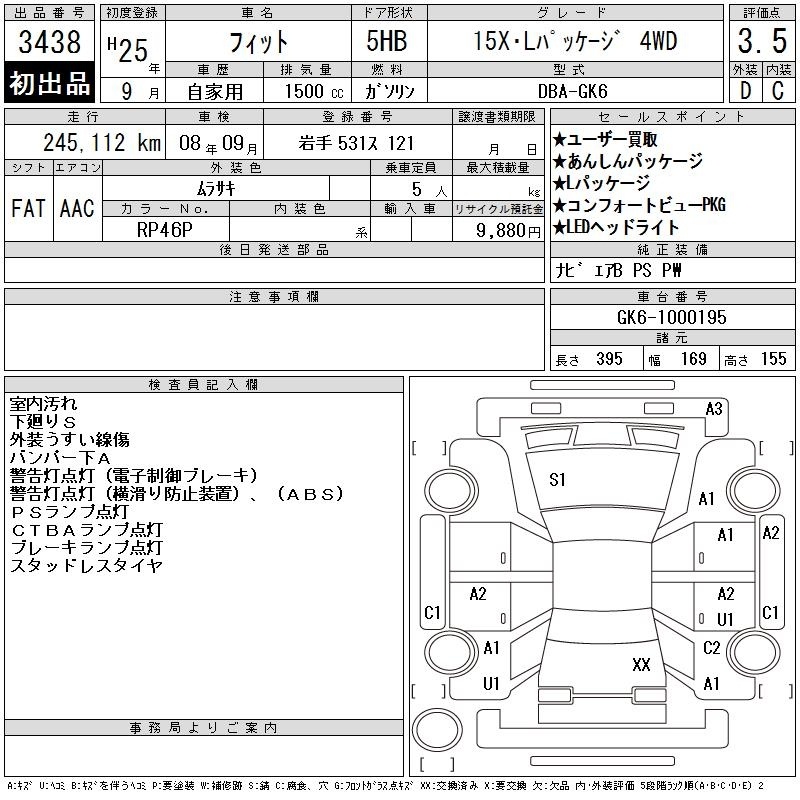
Task: Click the C1 mark on left side sill
Action: click(432, 612)
